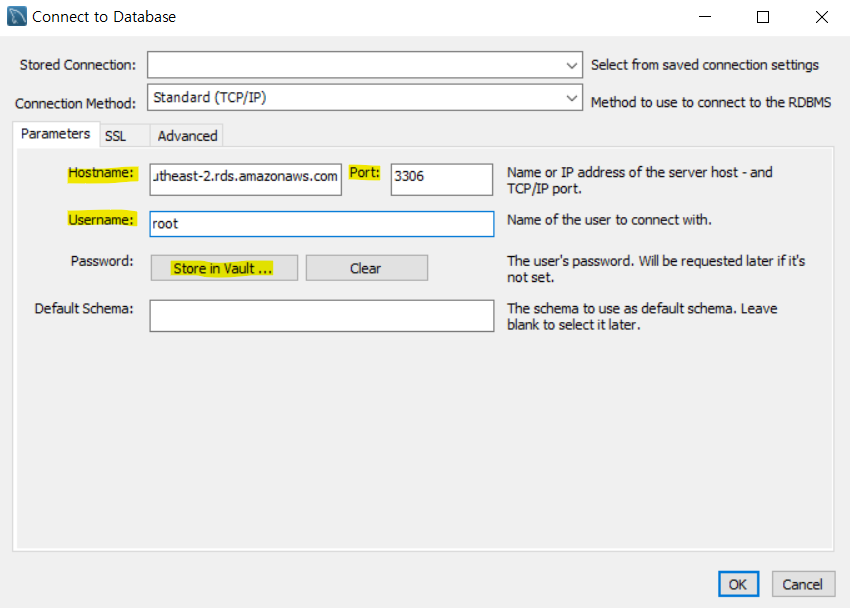Image resolution: width=850 pixels, height=608 pixels.
Task: Minimize the Connect to Database window
Action: [x=705, y=17]
